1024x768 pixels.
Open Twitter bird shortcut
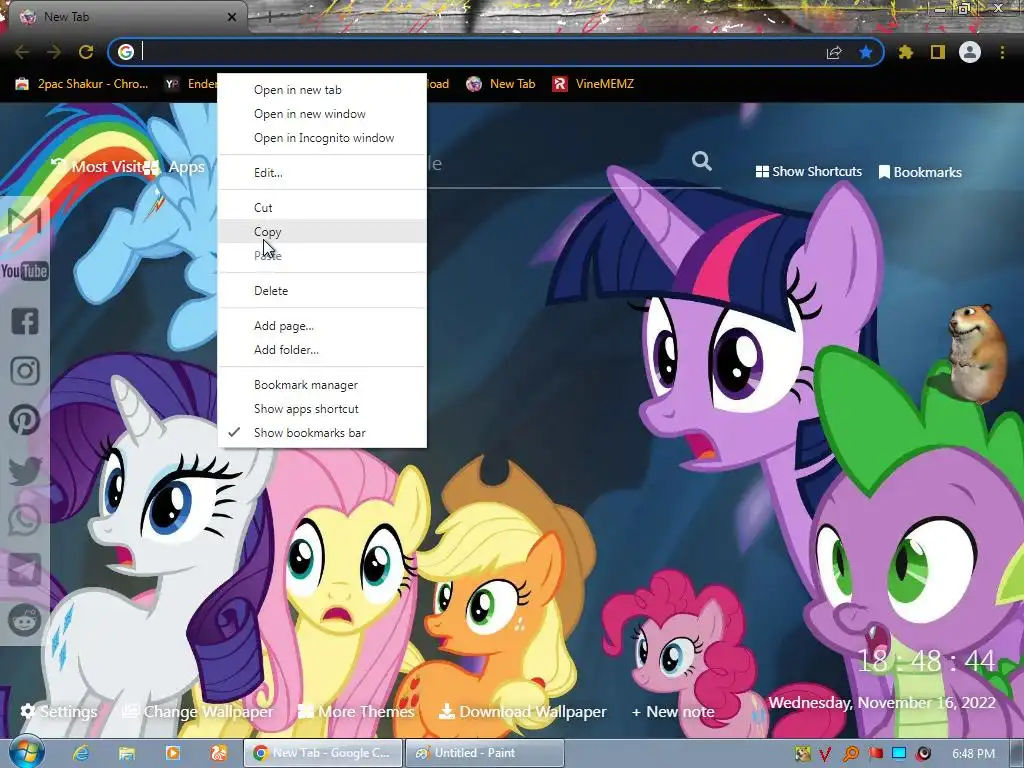[x=25, y=470]
